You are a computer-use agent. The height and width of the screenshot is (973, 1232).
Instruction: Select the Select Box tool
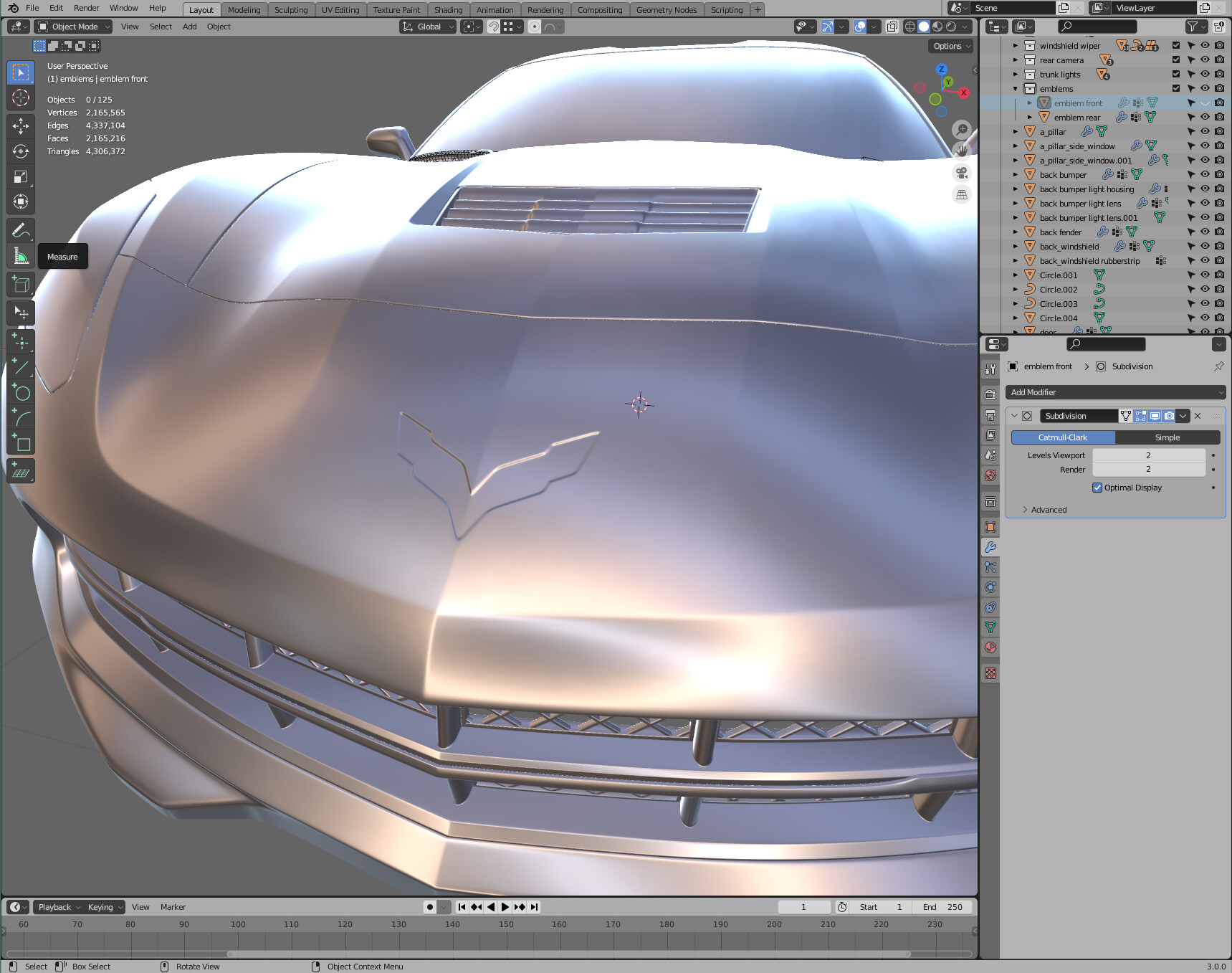pyautogui.click(x=21, y=72)
